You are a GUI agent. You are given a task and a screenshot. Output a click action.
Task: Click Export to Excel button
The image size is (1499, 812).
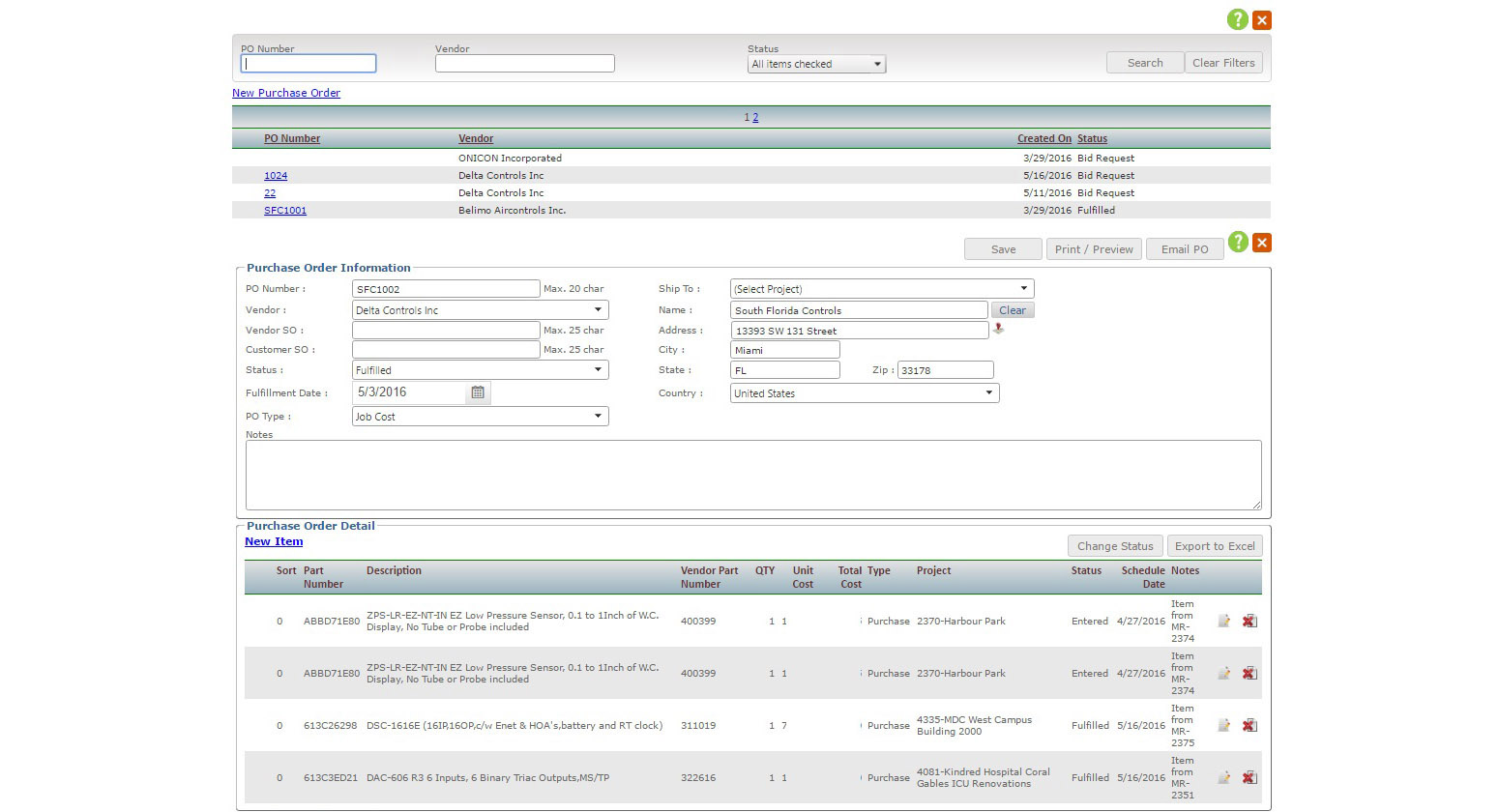coord(1214,546)
